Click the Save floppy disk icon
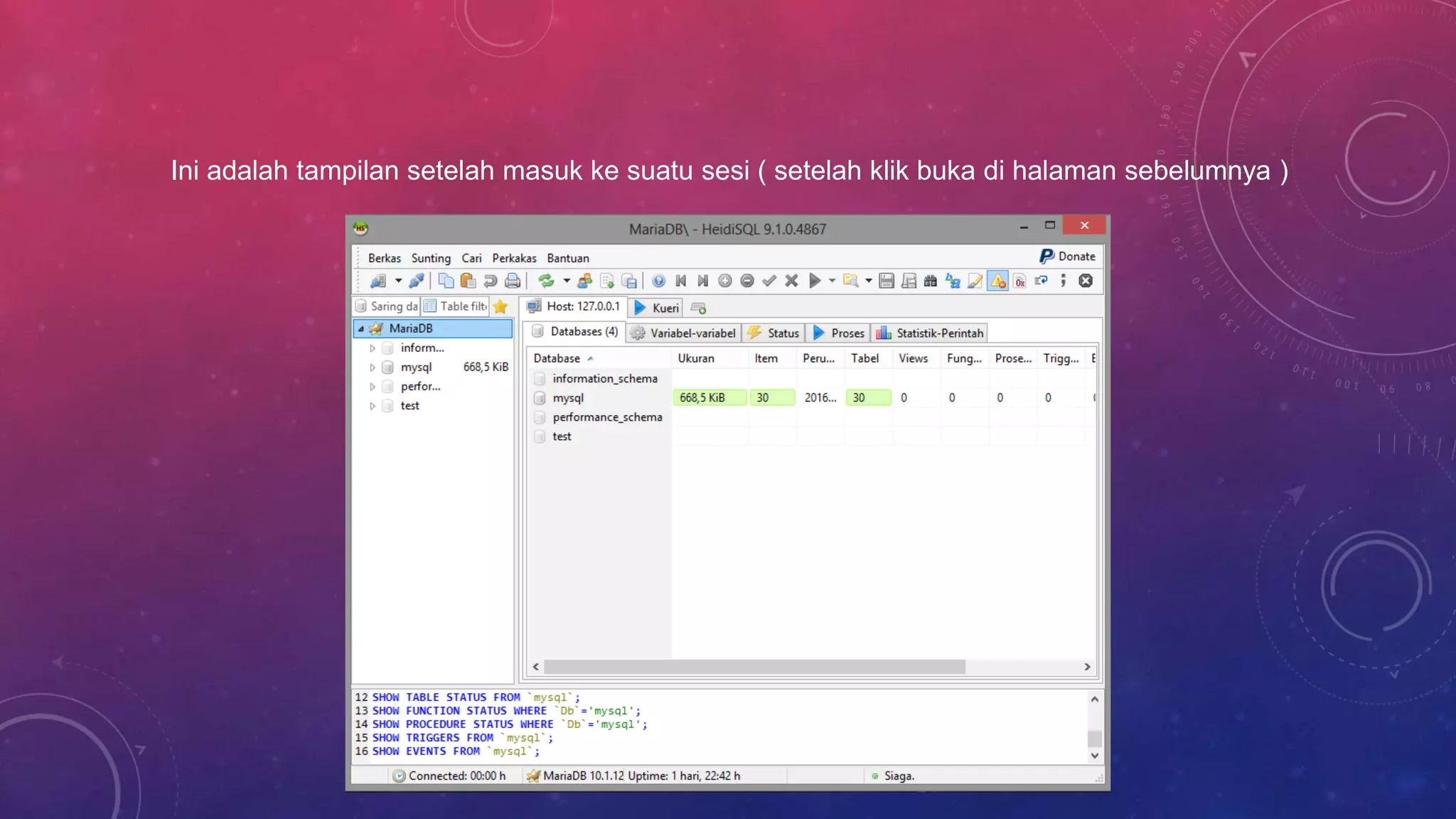The width and height of the screenshot is (1456, 819). (x=887, y=281)
